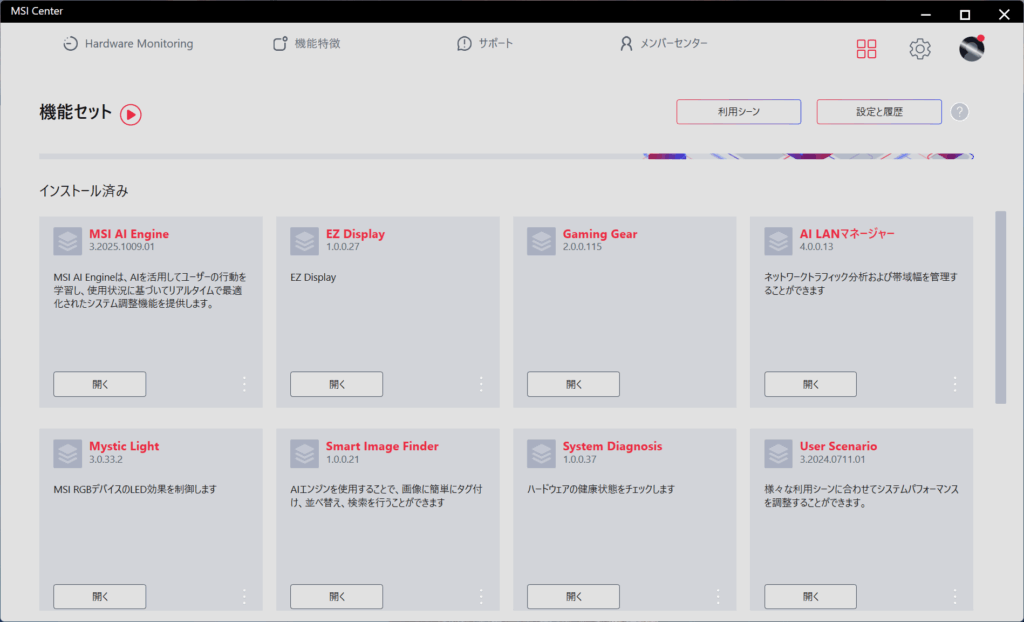Click the Gaming Gear stack icon

(541, 241)
